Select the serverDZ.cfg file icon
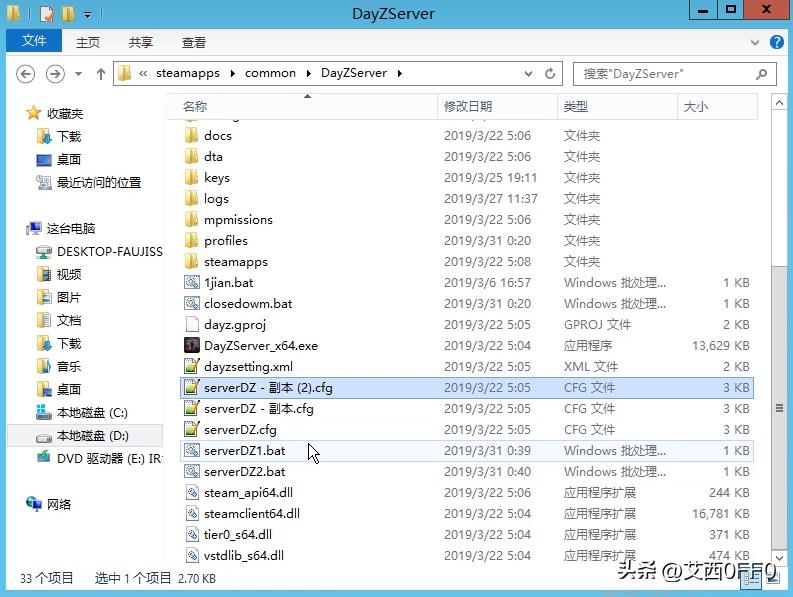793x597 pixels. pyautogui.click(x=192, y=429)
